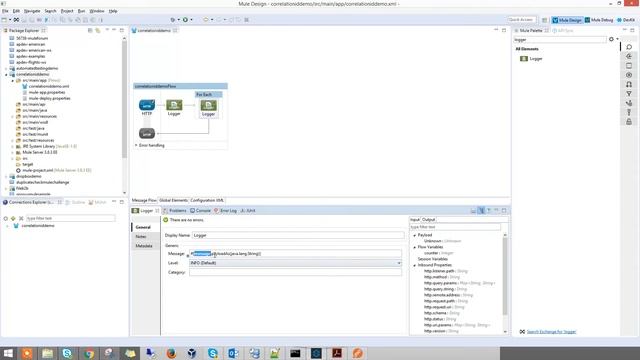Open the Navigate menu
Image resolution: width=640 pixels, height=360 pixels.
32,11
